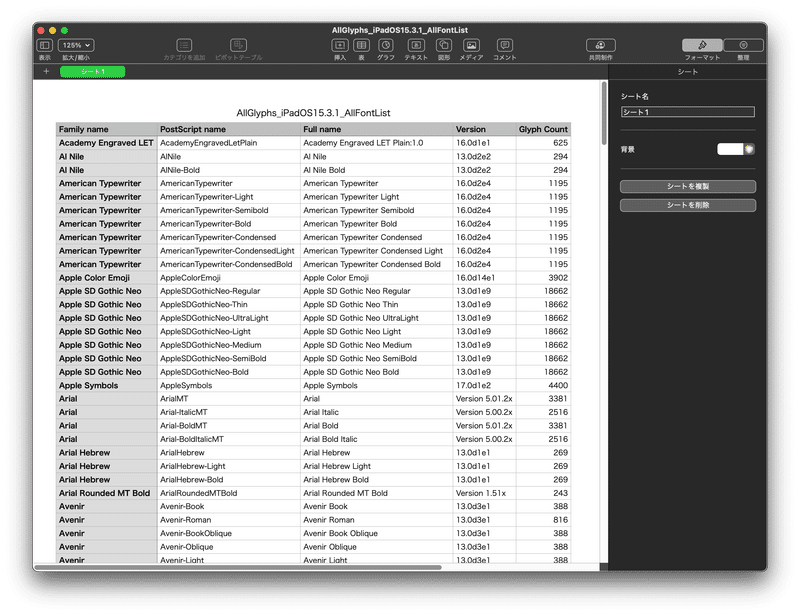800x615 pixels.
Task: Open the 125% zoom dropdown
Action: coord(76,45)
